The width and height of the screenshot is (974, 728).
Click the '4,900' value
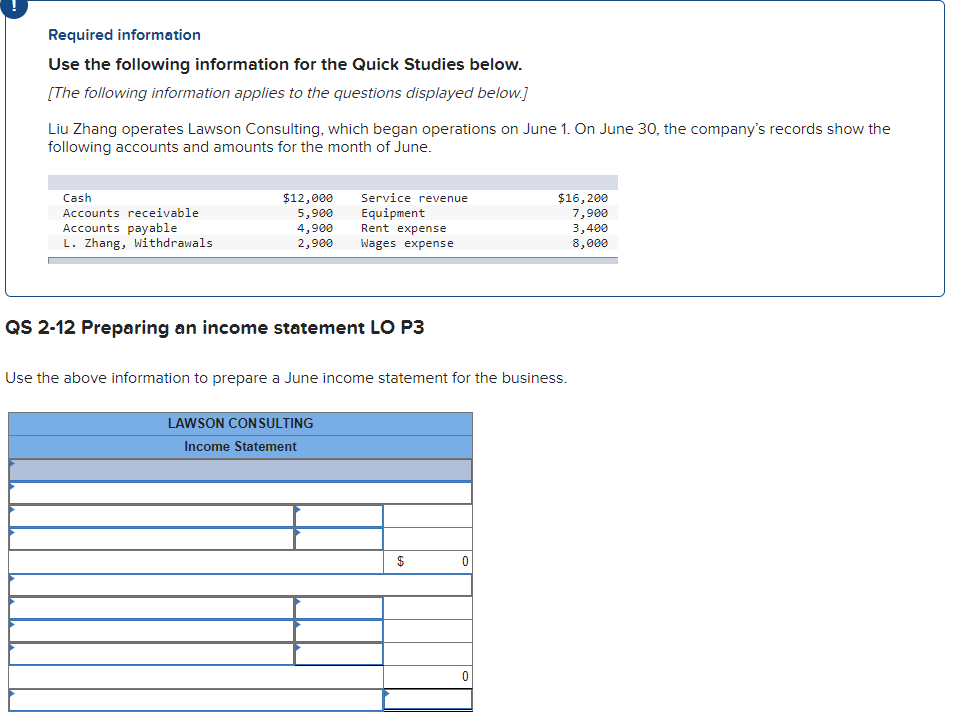pos(315,228)
